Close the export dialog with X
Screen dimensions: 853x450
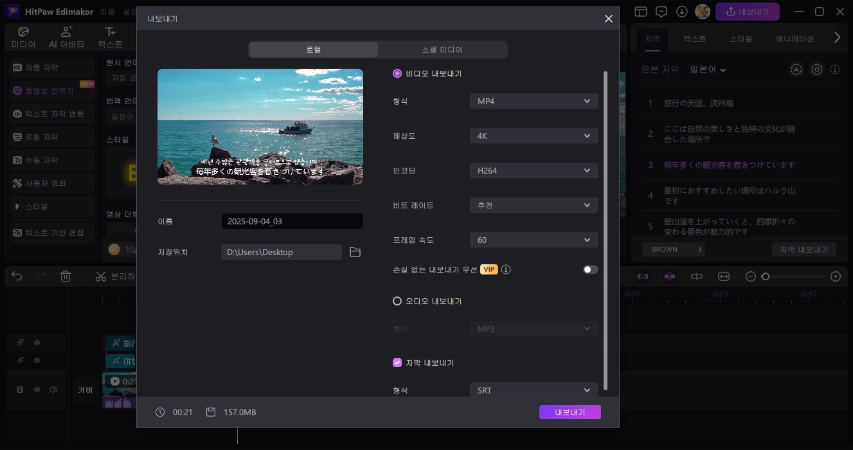coord(609,19)
